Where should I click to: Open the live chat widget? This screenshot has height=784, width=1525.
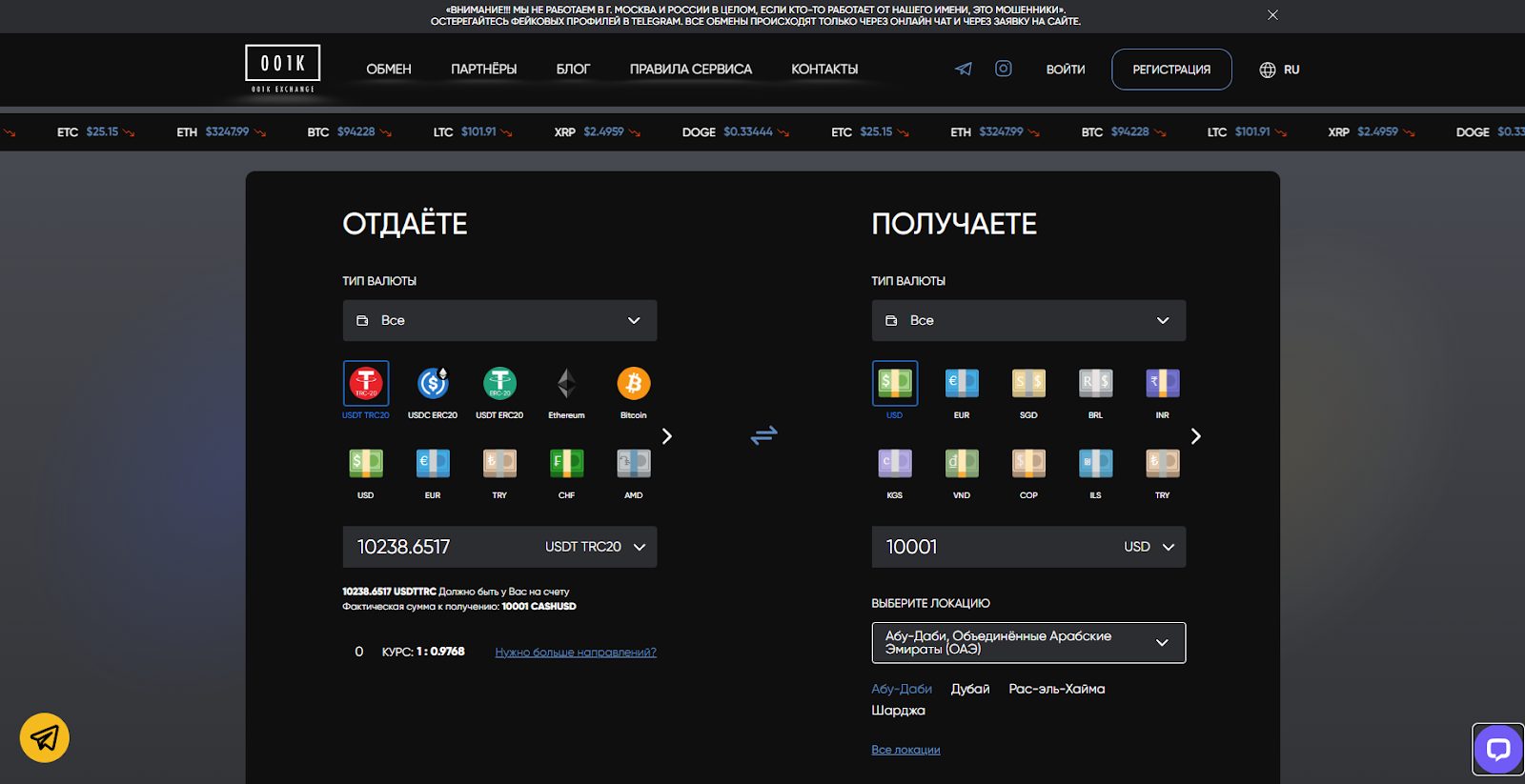(1498, 749)
